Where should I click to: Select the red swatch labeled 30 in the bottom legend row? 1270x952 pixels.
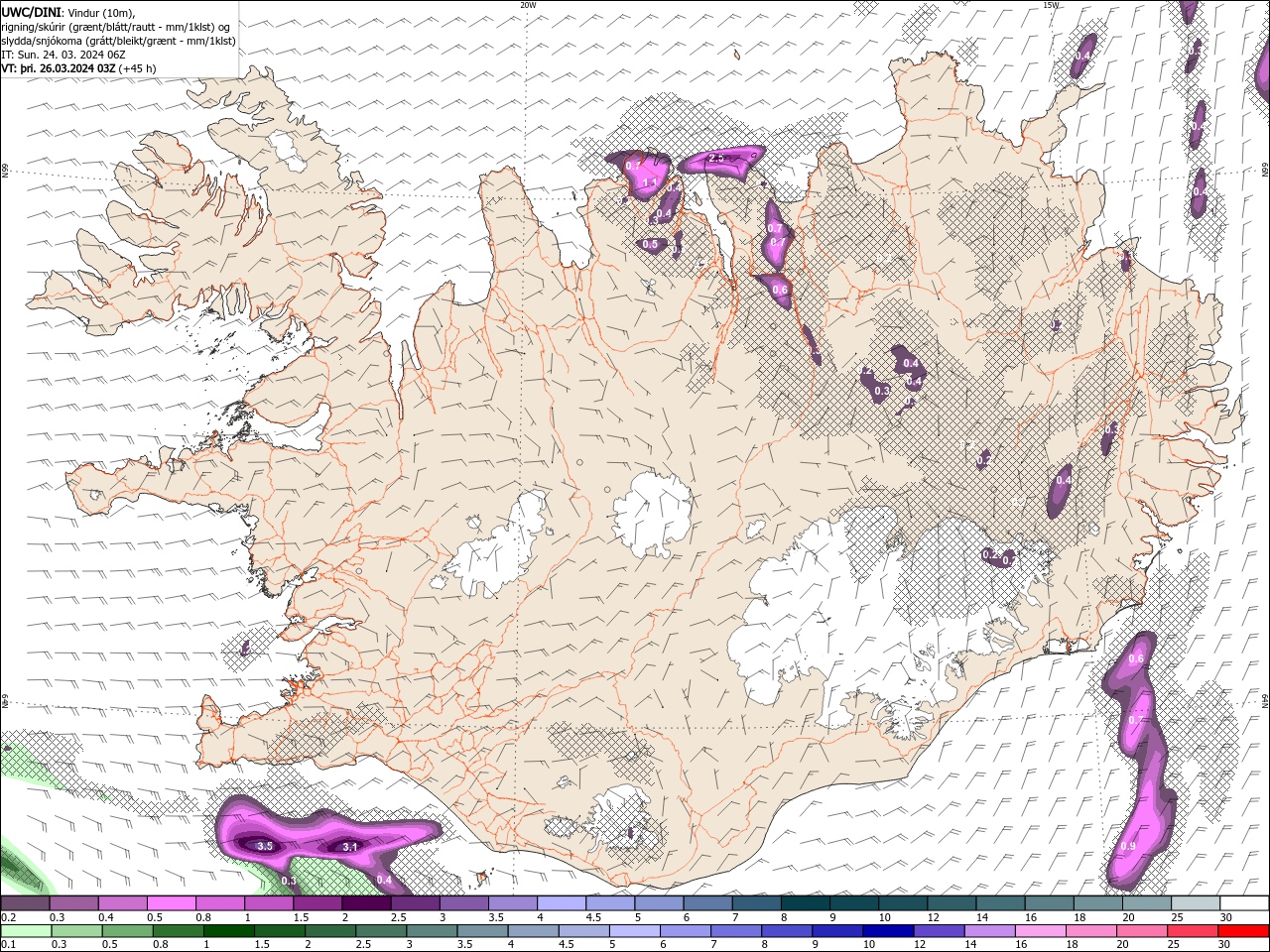(1243, 931)
